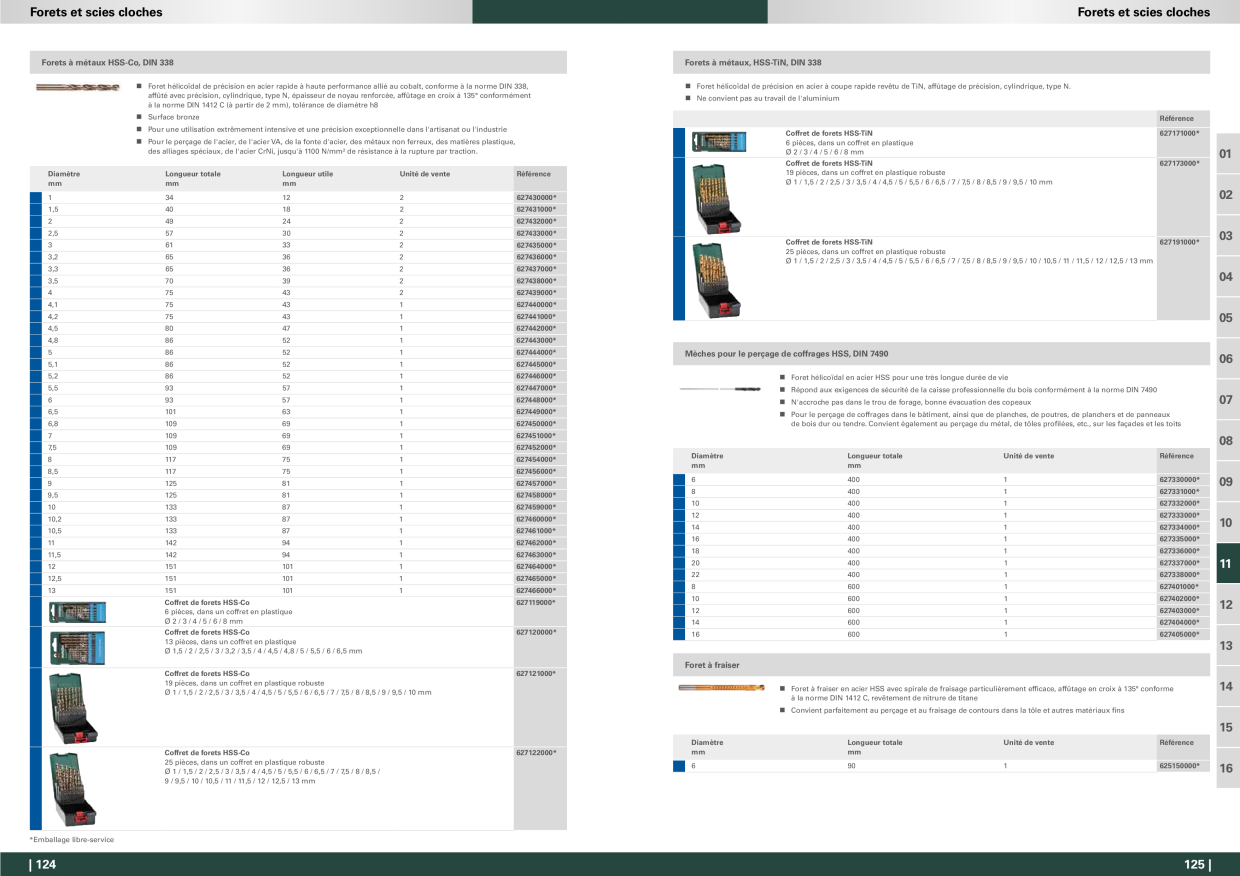Open chapter tab 14
The image size is (1240, 876).
click(x=1227, y=687)
